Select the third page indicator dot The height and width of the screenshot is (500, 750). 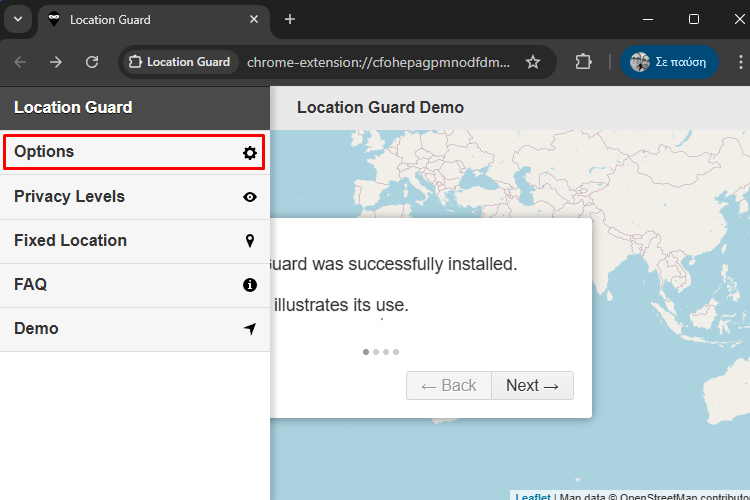tap(386, 352)
